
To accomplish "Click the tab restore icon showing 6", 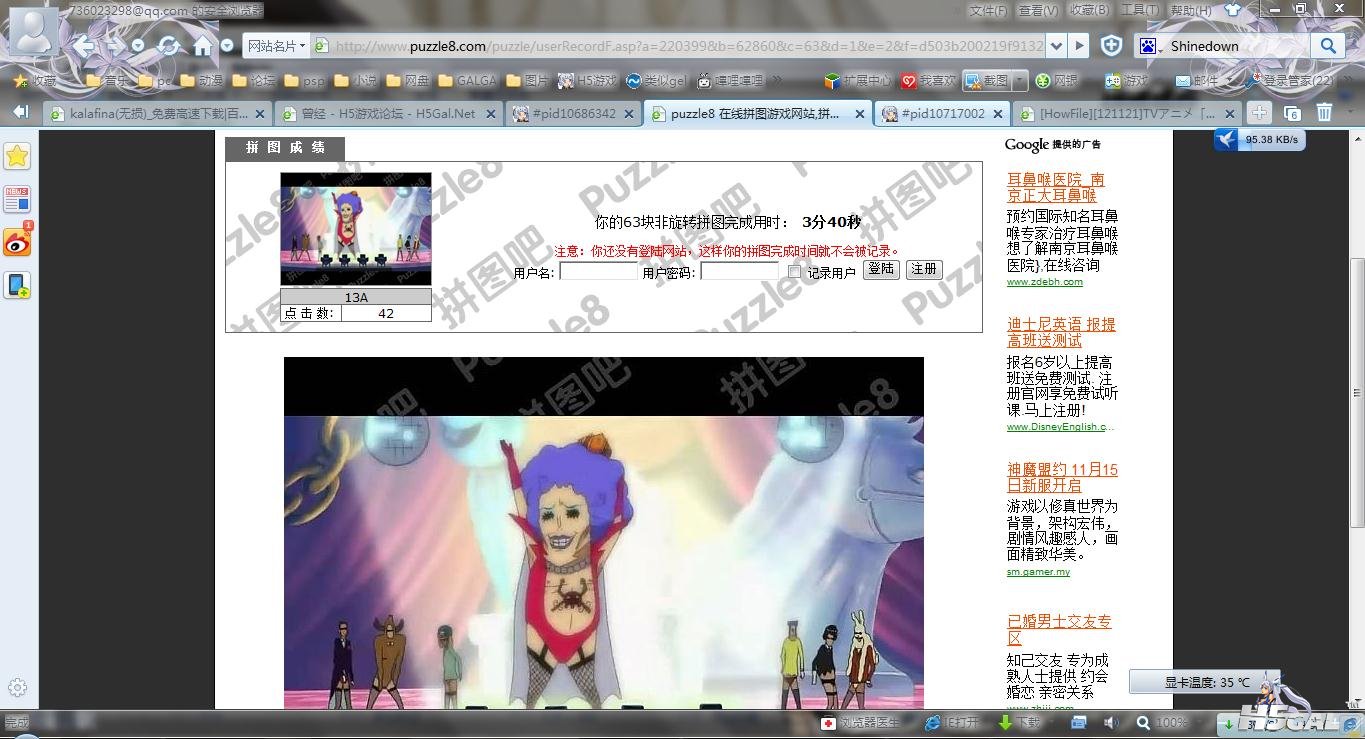I will [x=1291, y=113].
